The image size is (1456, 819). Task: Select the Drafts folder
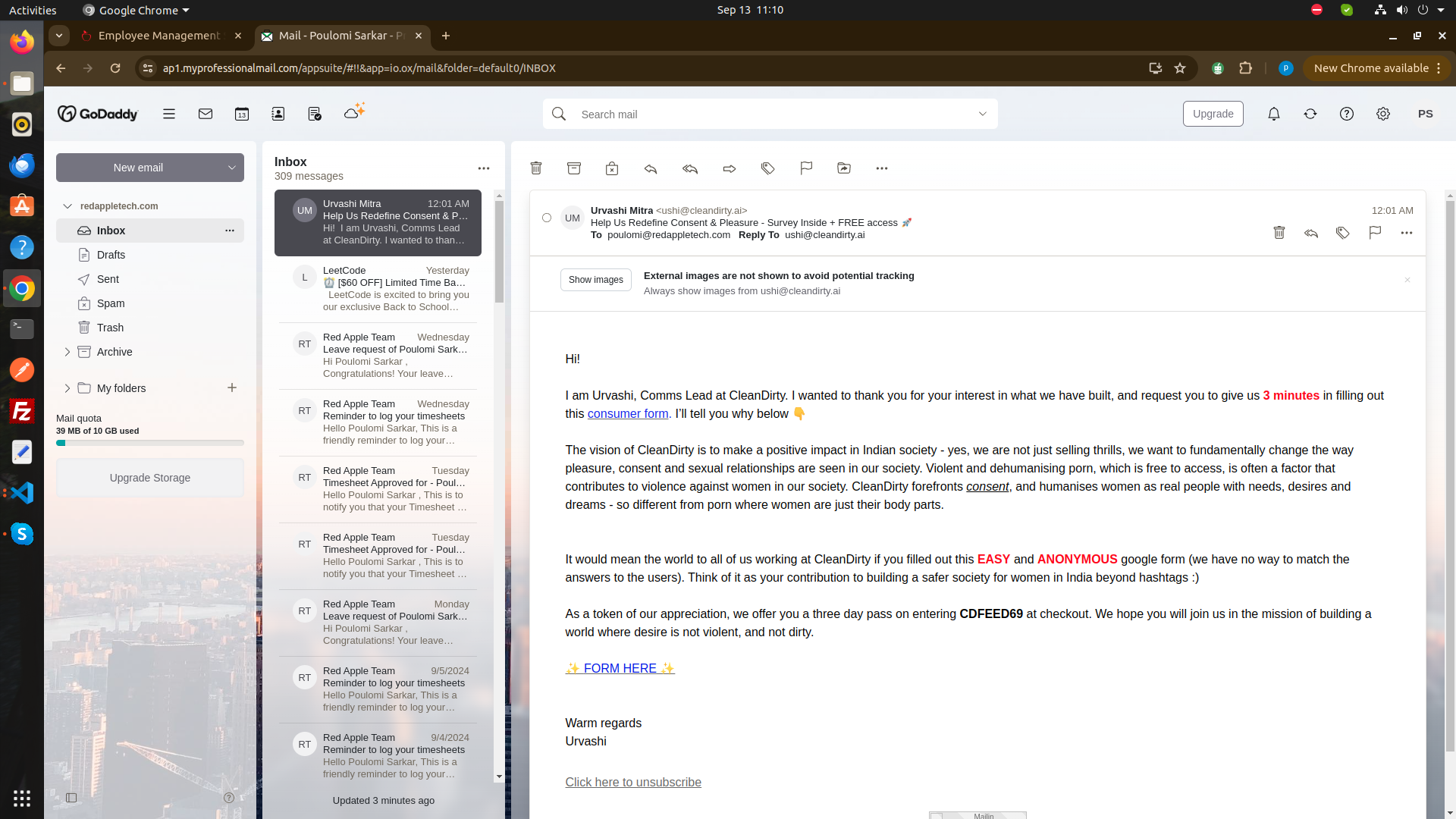pyautogui.click(x=150, y=255)
